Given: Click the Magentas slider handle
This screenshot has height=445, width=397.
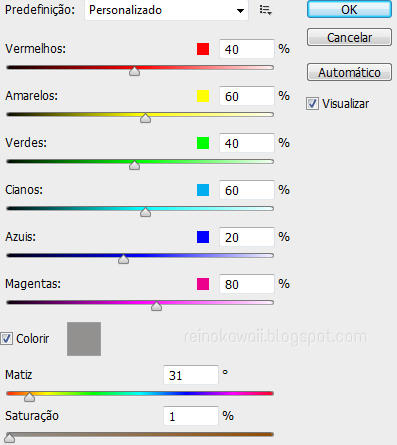Looking at the screenshot, I should 156,306.
